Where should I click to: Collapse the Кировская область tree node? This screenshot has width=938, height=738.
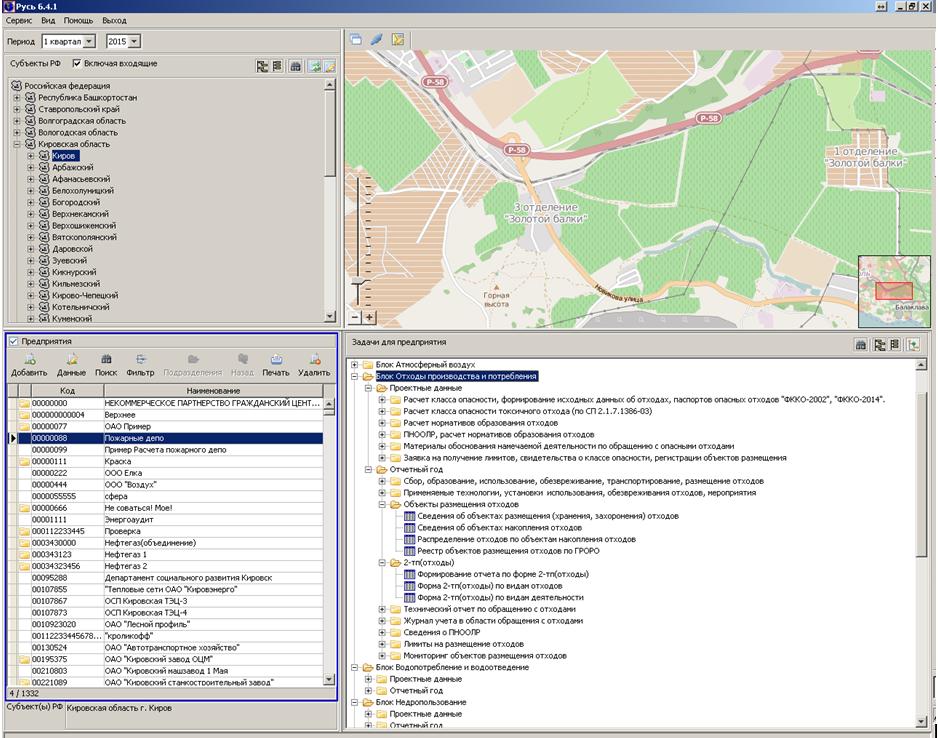point(17,144)
